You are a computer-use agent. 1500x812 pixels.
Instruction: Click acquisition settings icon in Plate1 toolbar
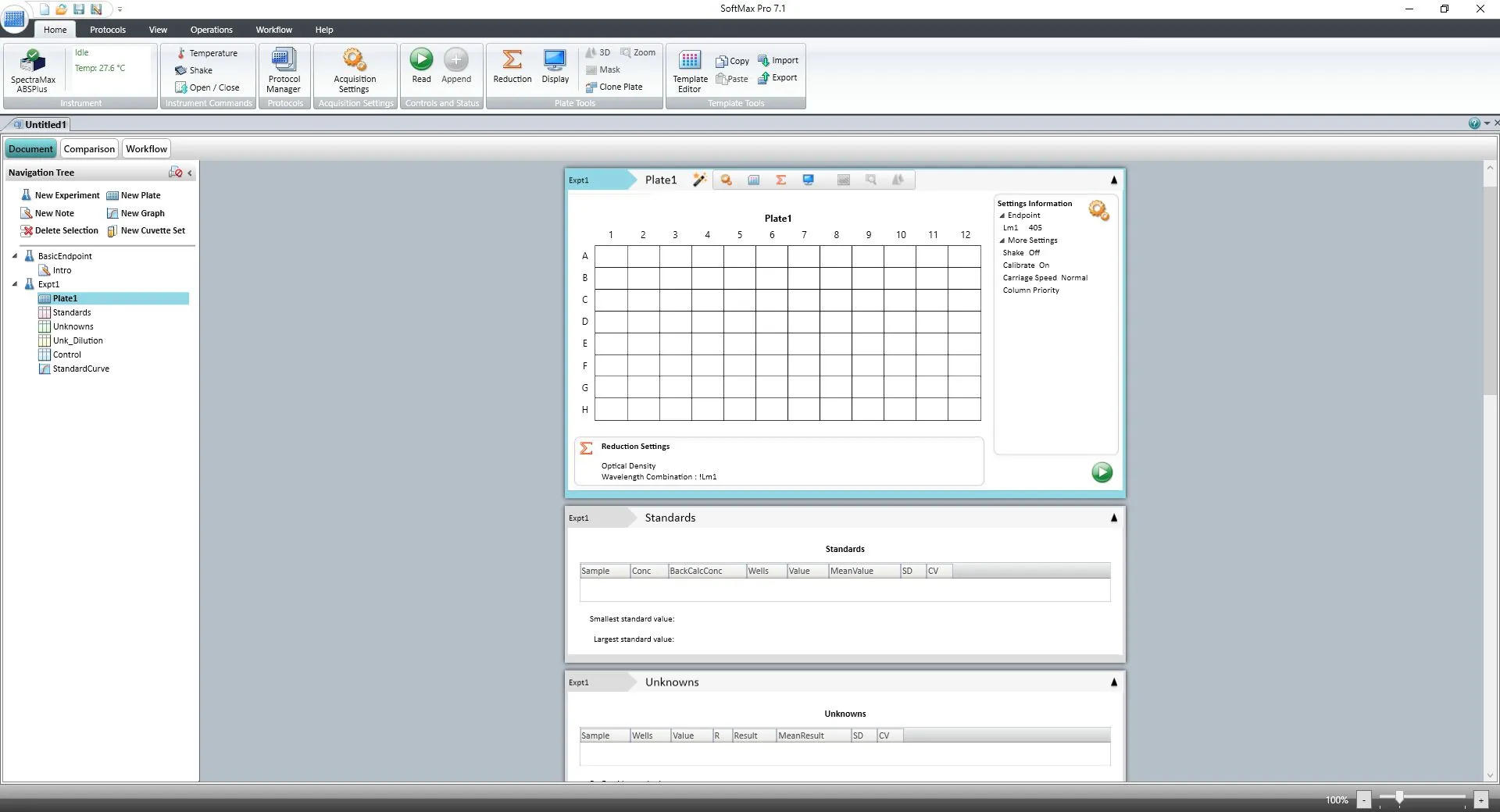tap(727, 180)
